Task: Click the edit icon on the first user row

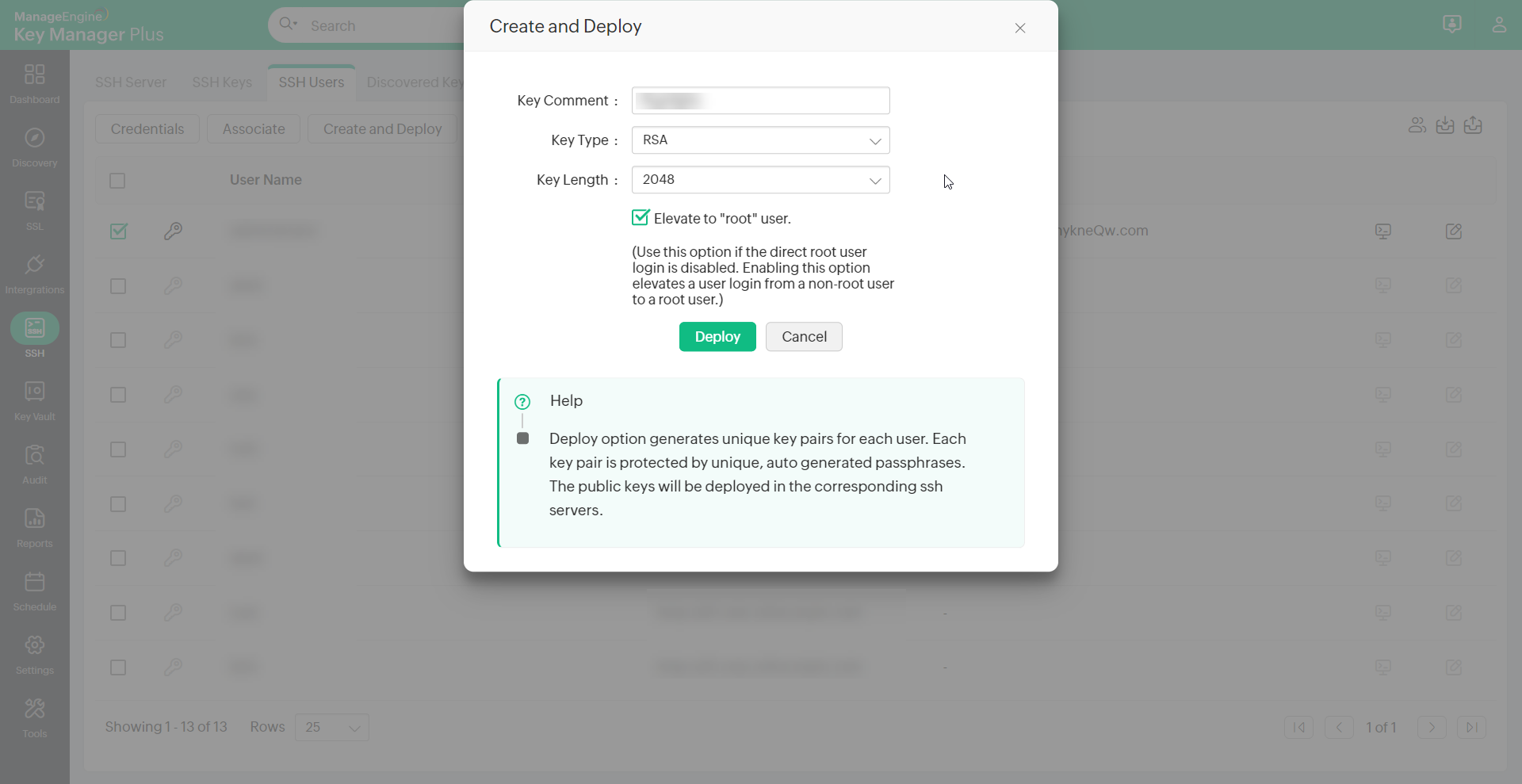Action: 1454,231
